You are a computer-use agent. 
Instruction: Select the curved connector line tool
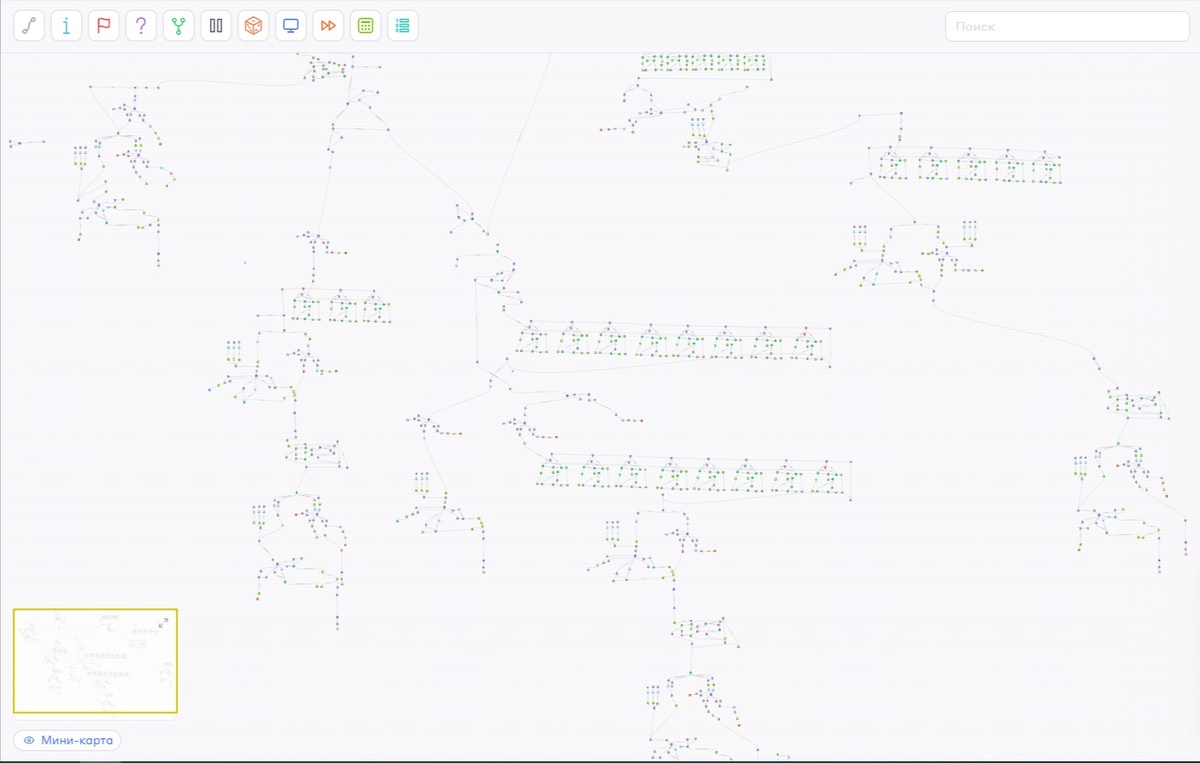click(29, 26)
